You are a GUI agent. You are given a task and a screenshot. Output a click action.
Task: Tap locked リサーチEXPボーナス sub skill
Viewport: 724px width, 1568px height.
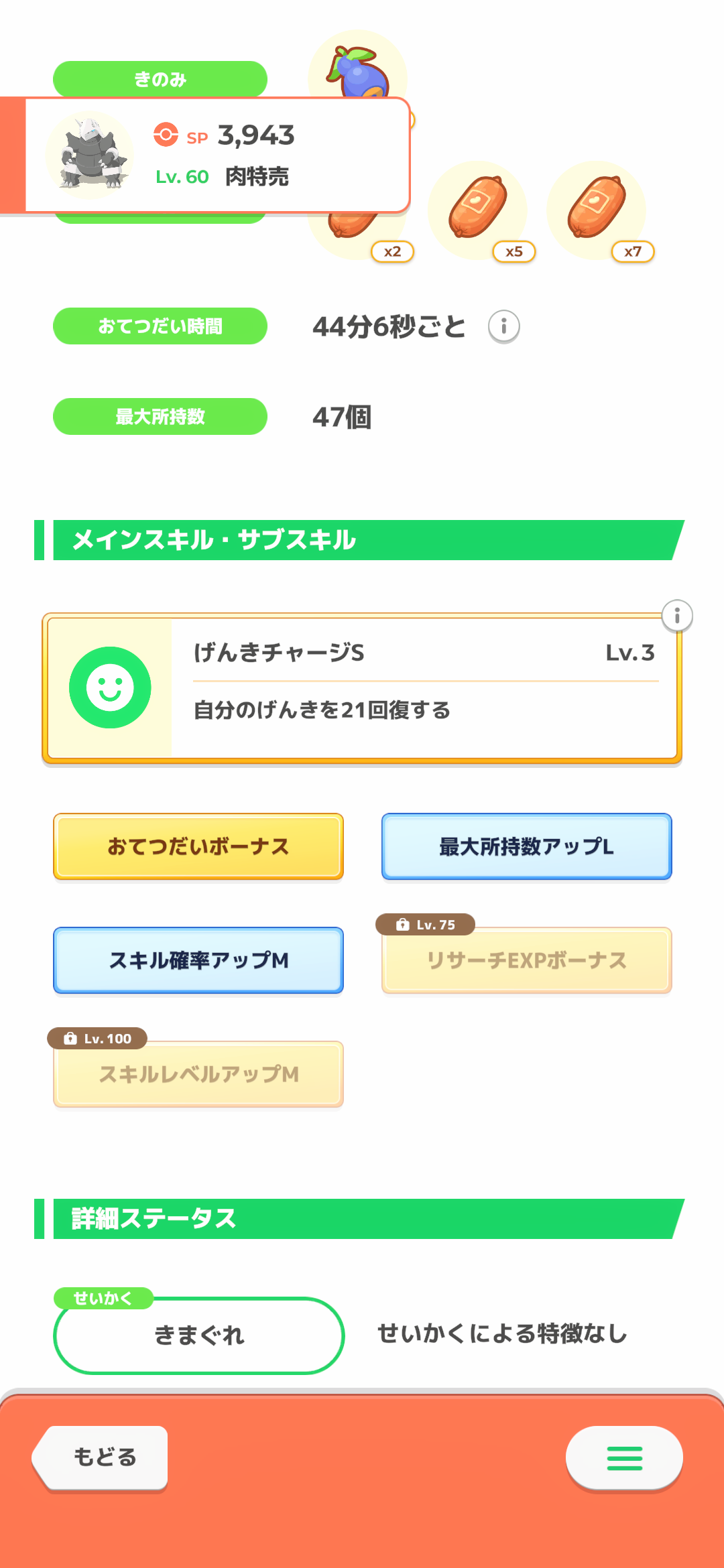tap(526, 960)
